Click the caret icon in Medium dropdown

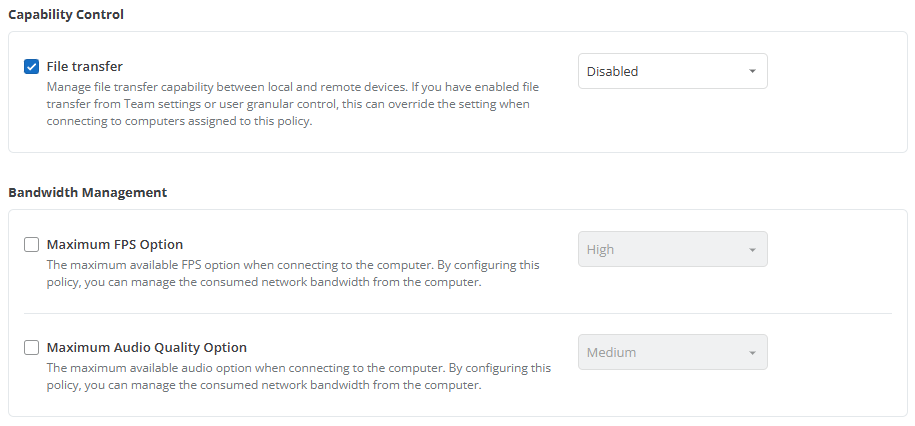coord(752,352)
